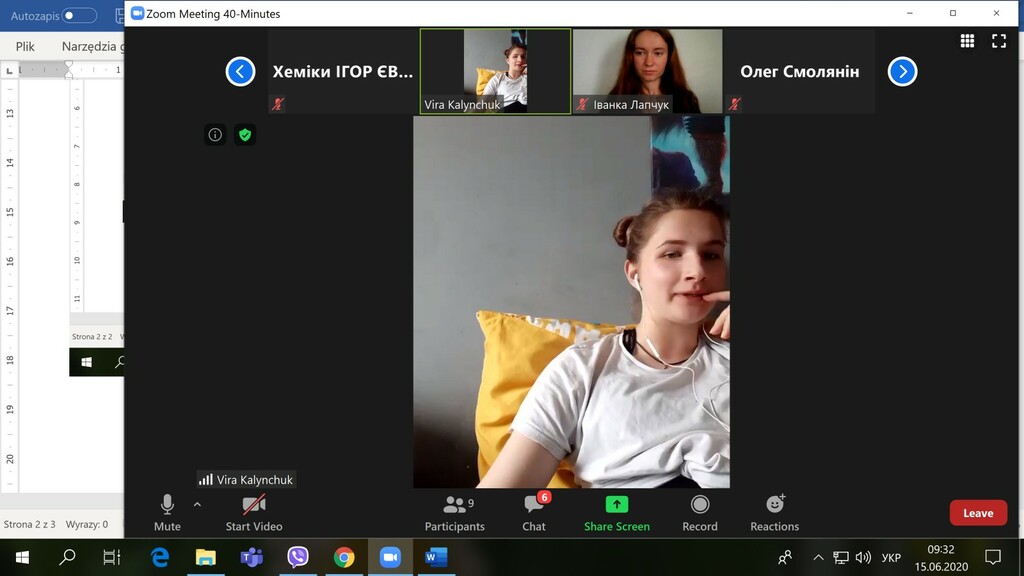
Task: Click the green encryption shield icon
Action: [x=245, y=135]
